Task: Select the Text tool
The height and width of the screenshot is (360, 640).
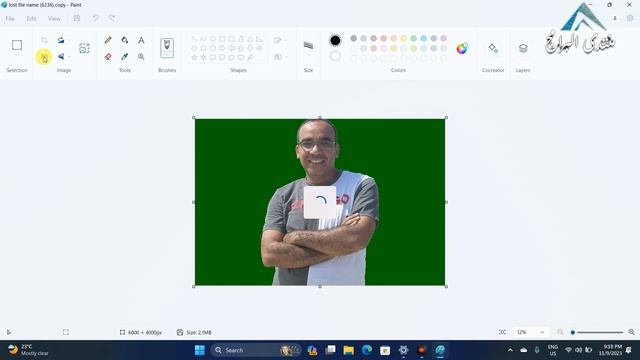Action: pyautogui.click(x=141, y=40)
